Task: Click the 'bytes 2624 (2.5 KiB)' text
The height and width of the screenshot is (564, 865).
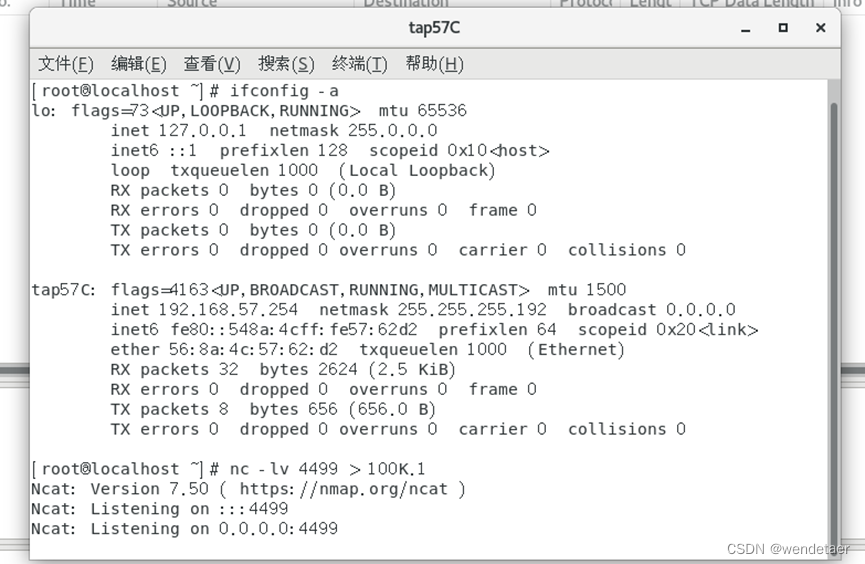Action: [x=357, y=370]
